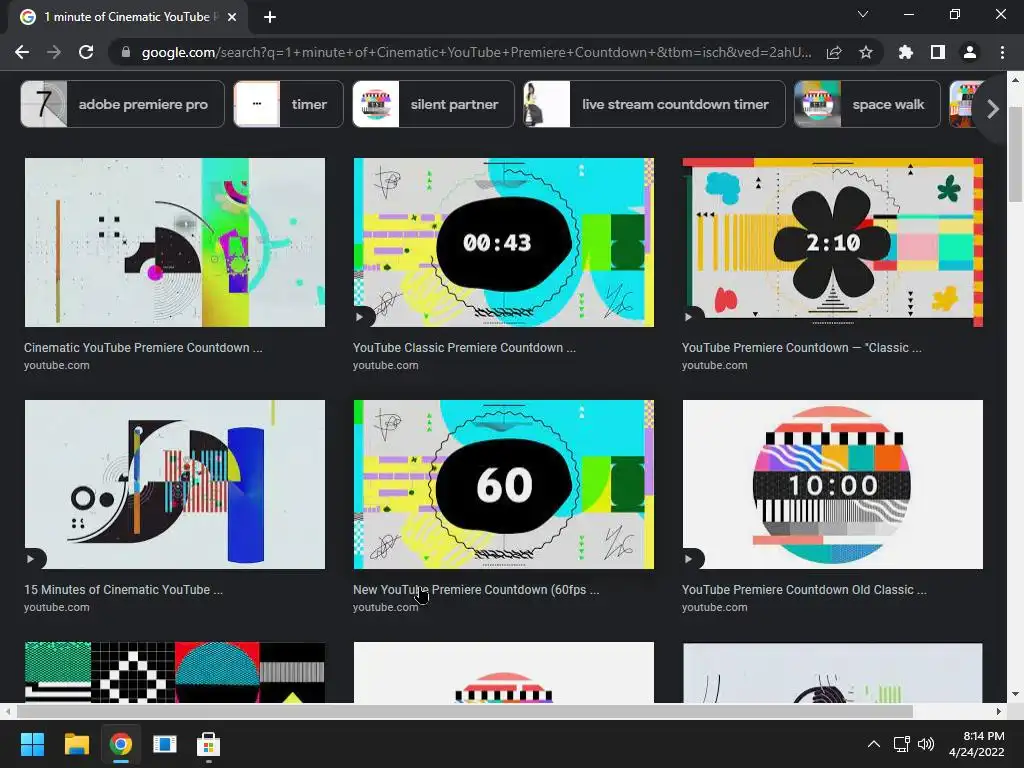Click 'YouTube Premiere Countdown Old Classic ...' title
Screen dimensions: 1024x768
point(804,589)
